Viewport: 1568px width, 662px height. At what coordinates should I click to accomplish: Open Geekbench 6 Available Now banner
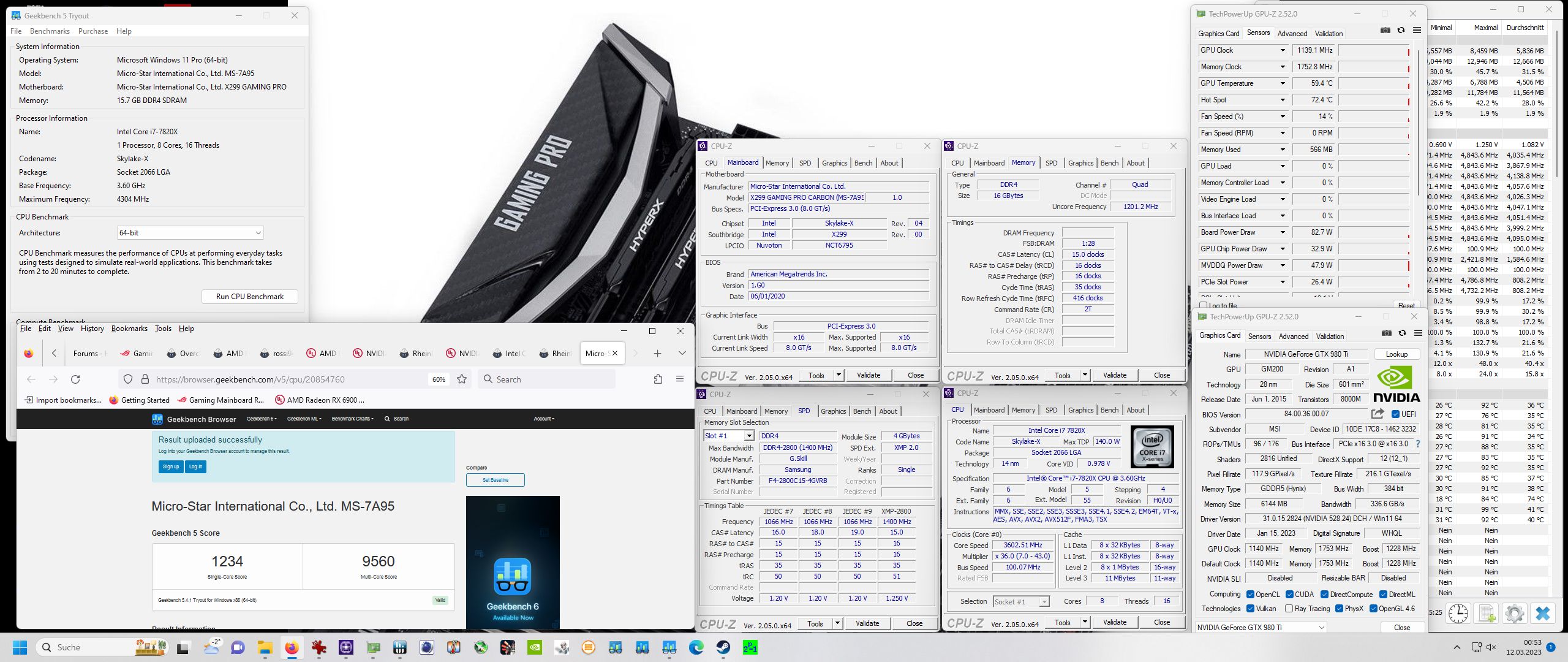pos(513,562)
